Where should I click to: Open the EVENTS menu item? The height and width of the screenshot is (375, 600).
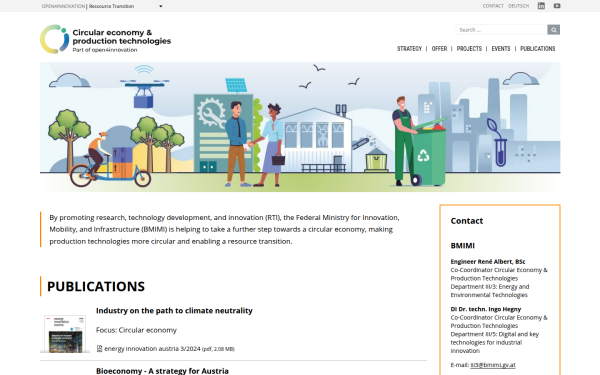(x=501, y=49)
